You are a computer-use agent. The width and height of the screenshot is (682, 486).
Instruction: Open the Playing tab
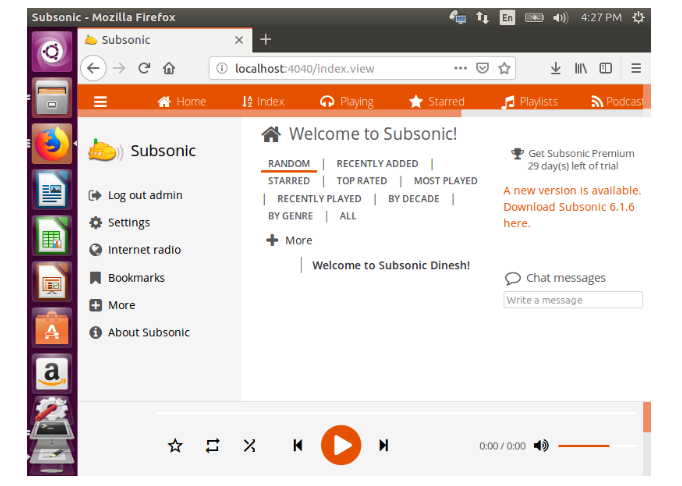[347, 101]
